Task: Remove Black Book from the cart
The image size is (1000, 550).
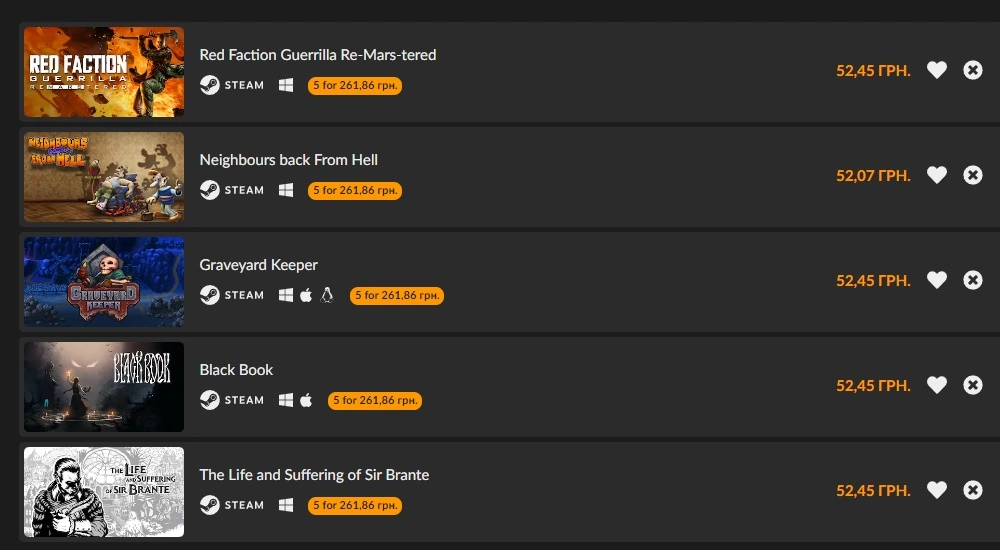Action: pyautogui.click(x=973, y=385)
